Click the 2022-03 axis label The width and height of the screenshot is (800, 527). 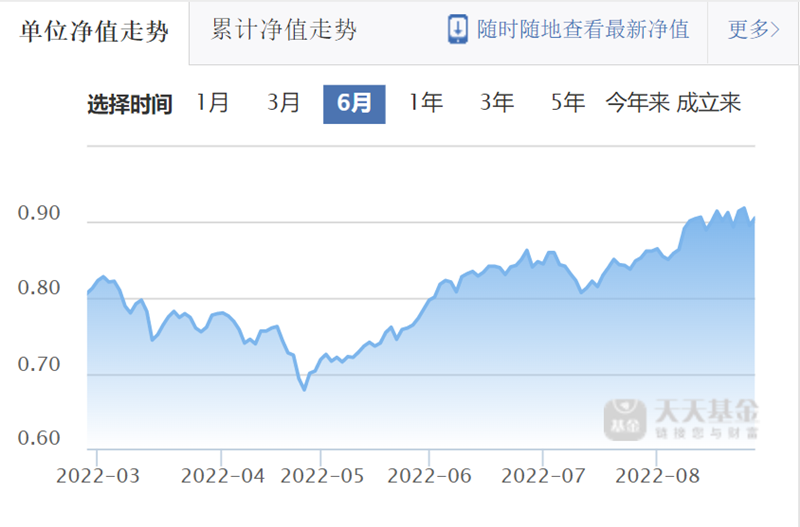(97, 476)
